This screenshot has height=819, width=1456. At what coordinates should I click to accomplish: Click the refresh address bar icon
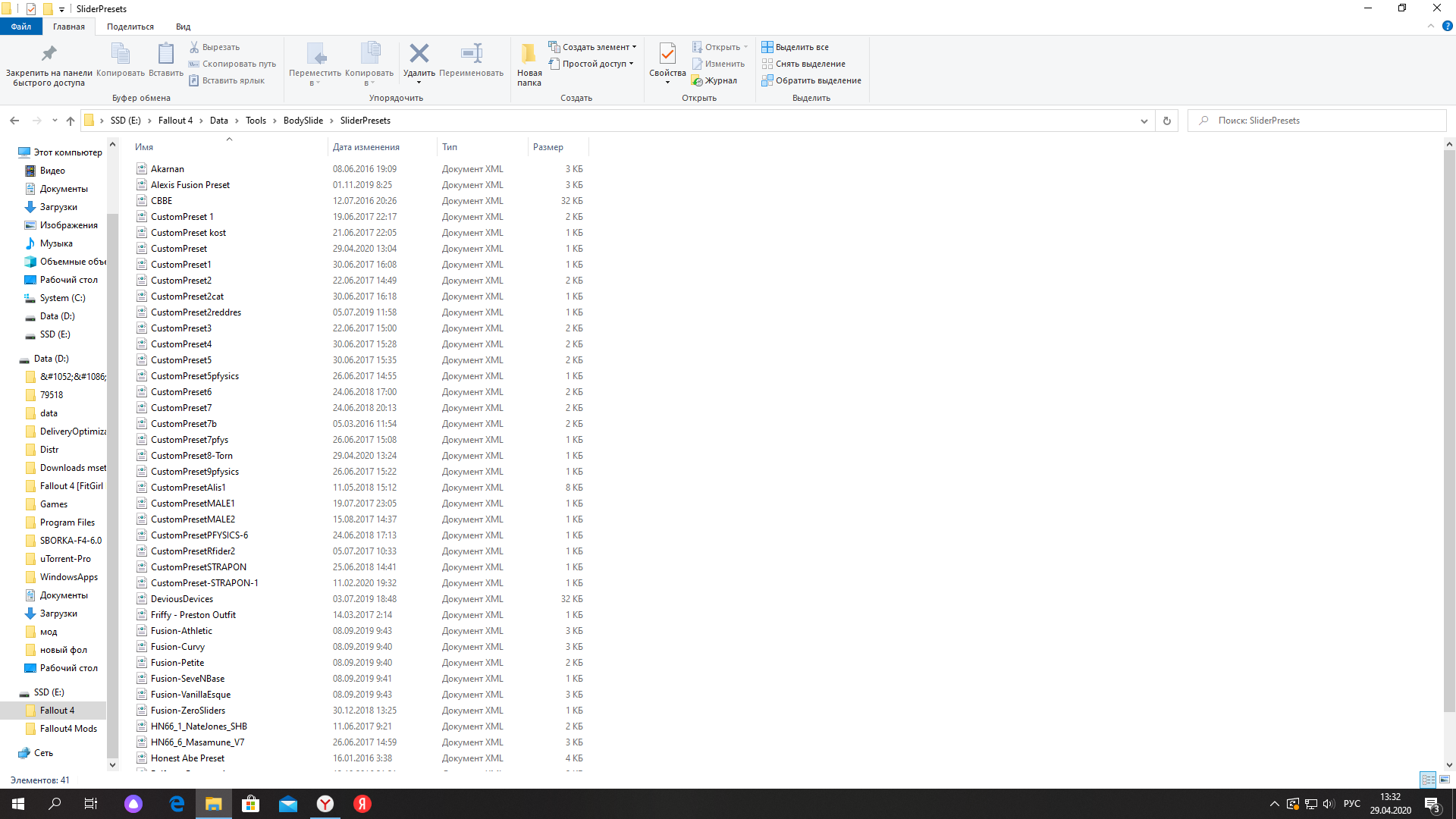pos(1166,121)
